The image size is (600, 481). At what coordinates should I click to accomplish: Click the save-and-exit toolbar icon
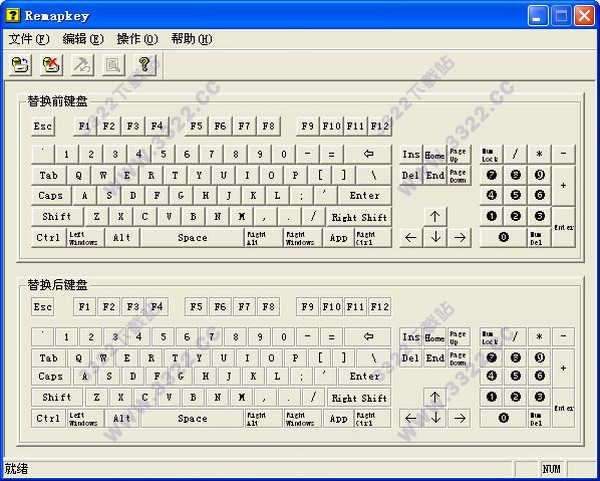point(20,65)
